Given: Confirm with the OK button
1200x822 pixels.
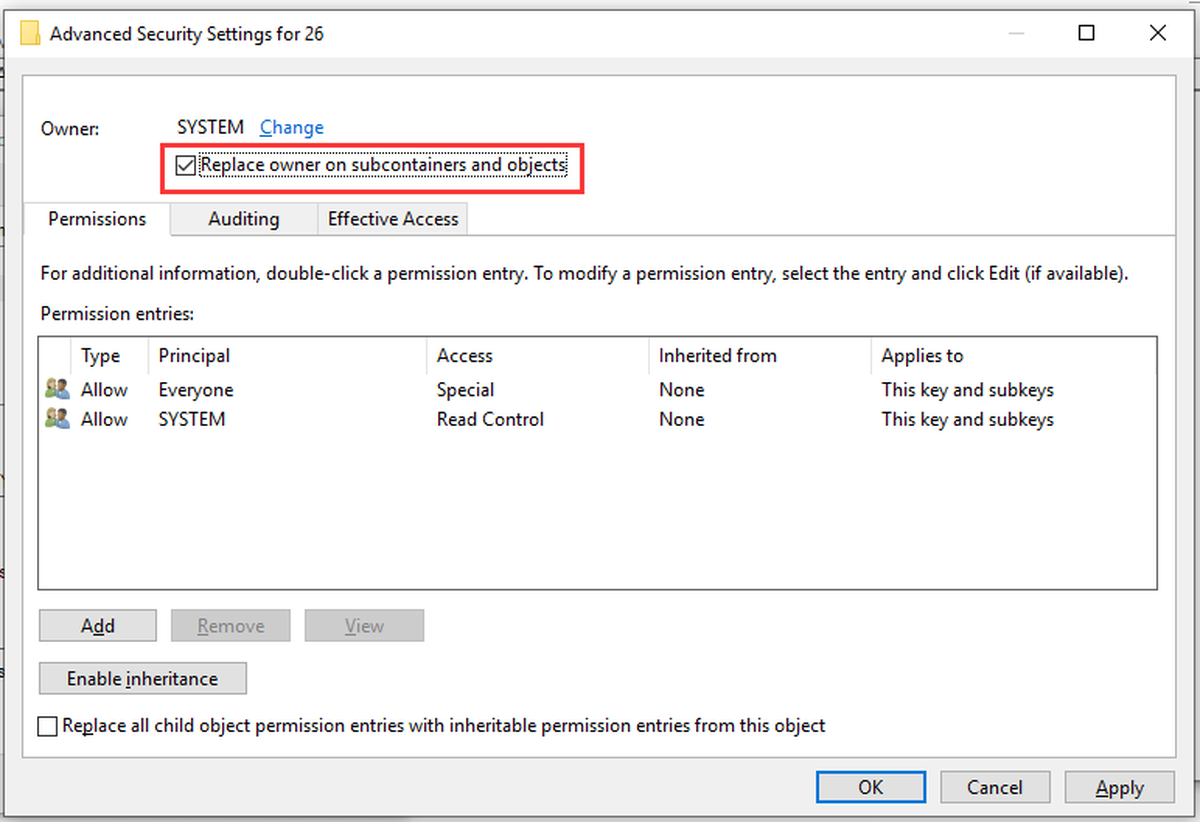Looking at the screenshot, I should pos(871,787).
